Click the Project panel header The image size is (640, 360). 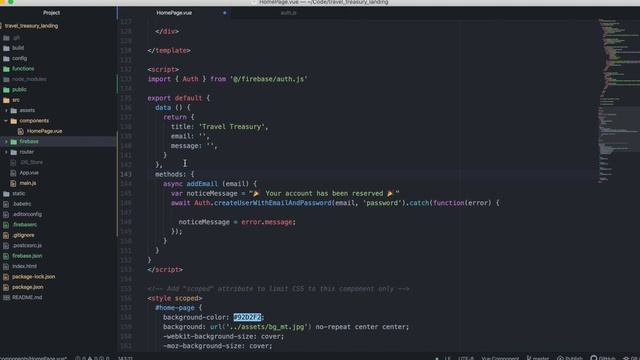pos(51,13)
